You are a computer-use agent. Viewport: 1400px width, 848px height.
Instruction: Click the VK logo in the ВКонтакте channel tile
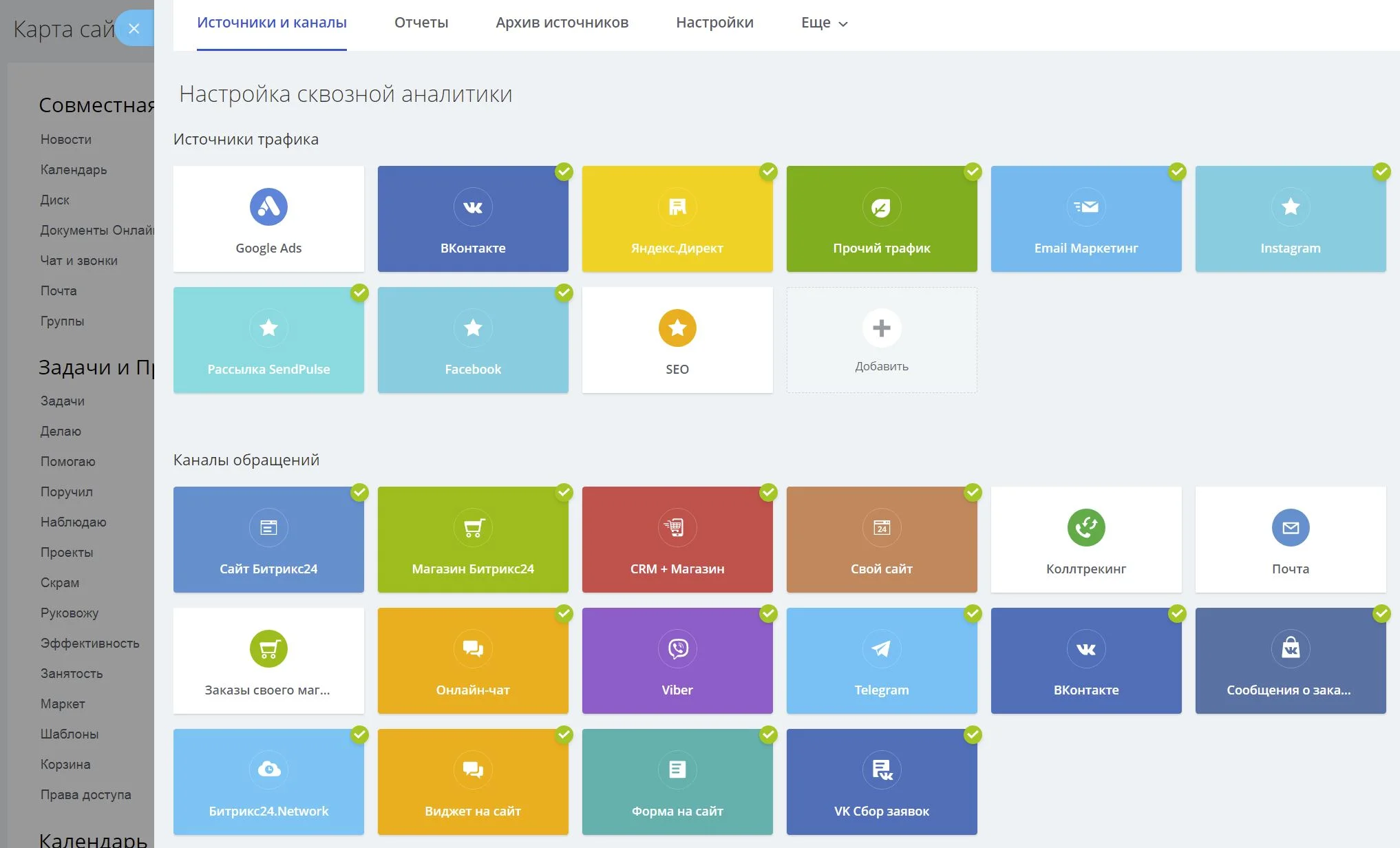[1085, 648]
